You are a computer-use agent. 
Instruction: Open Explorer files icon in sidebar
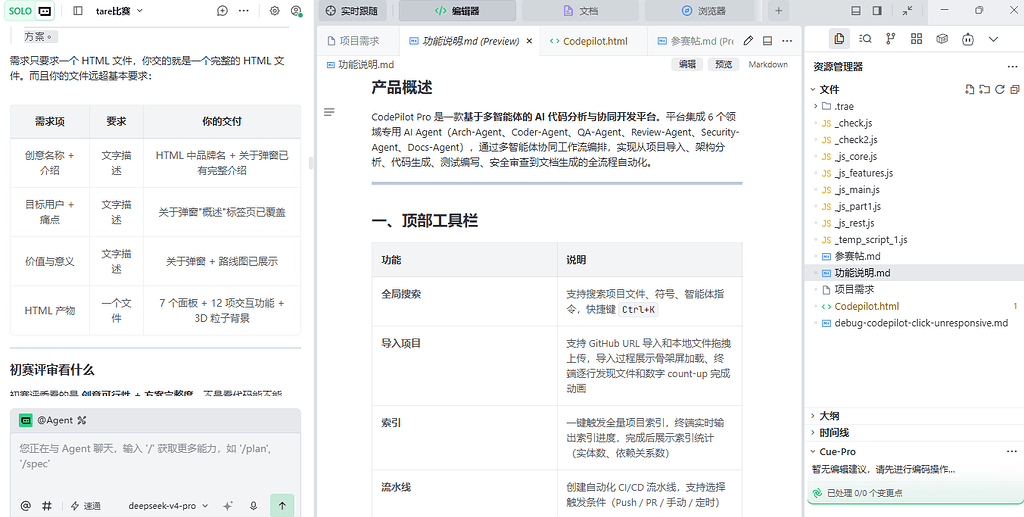click(x=840, y=39)
